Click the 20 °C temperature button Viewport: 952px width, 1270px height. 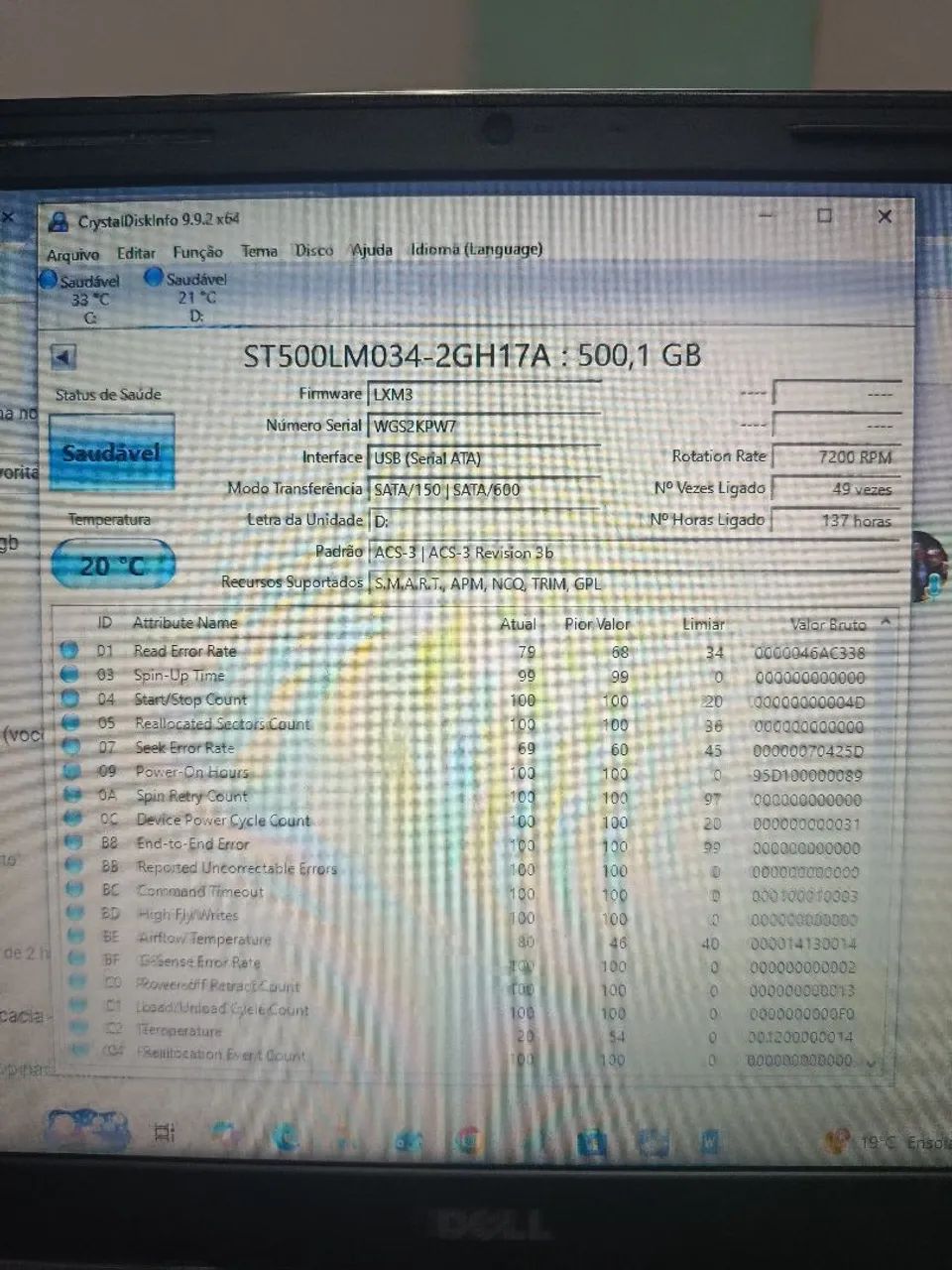tap(112, 565)
